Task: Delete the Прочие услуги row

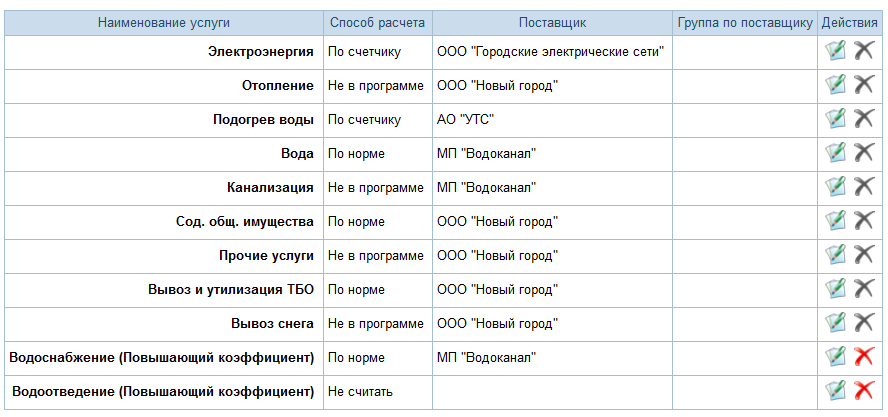Action: (864, 255)
